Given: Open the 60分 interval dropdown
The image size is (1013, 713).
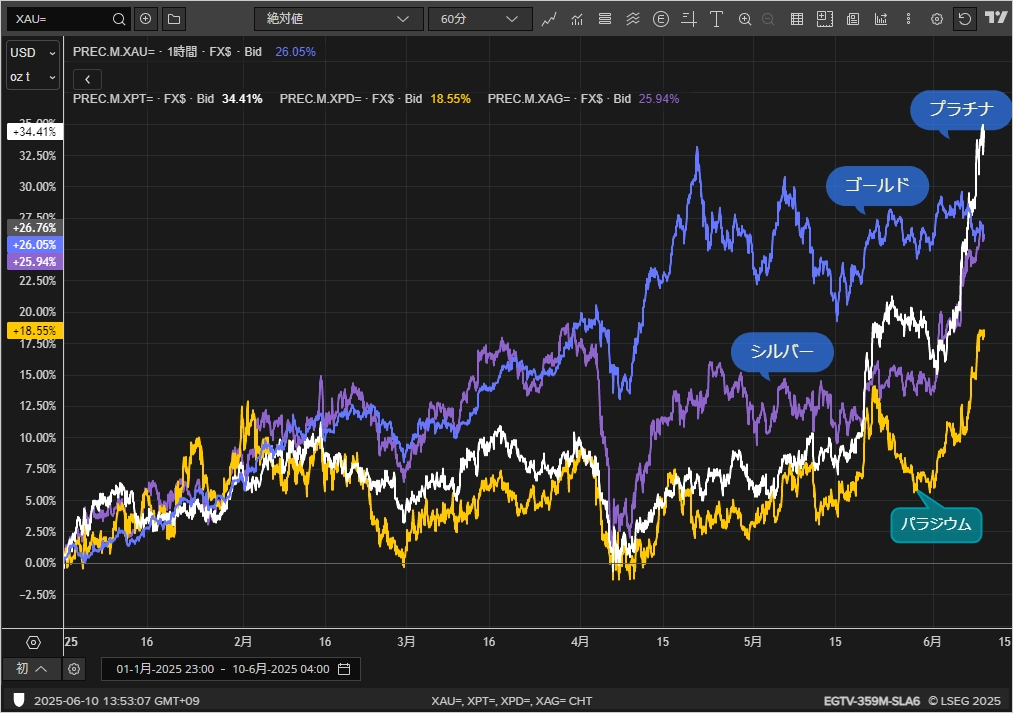Looking at the screenshot, I should coord(480,19).
